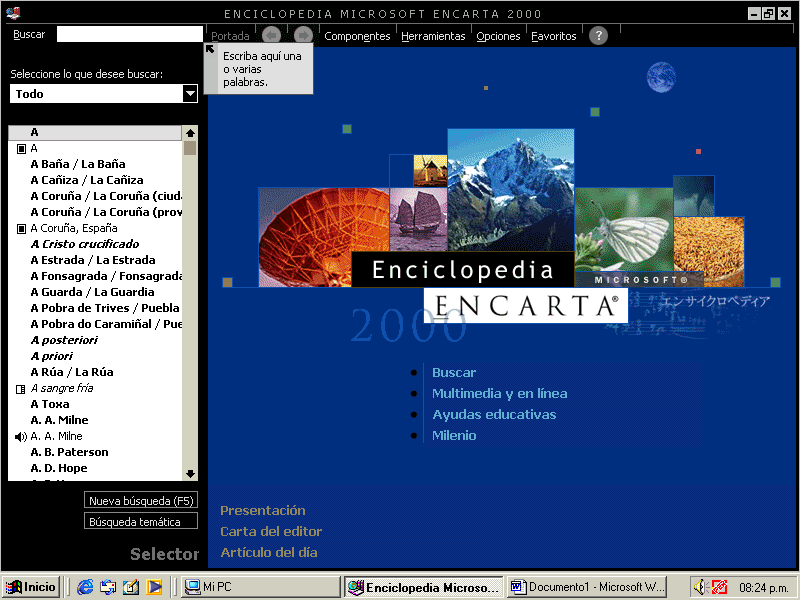Select A Cristo crucificado entry
This screenshot has height=600, width=800.
85,244
